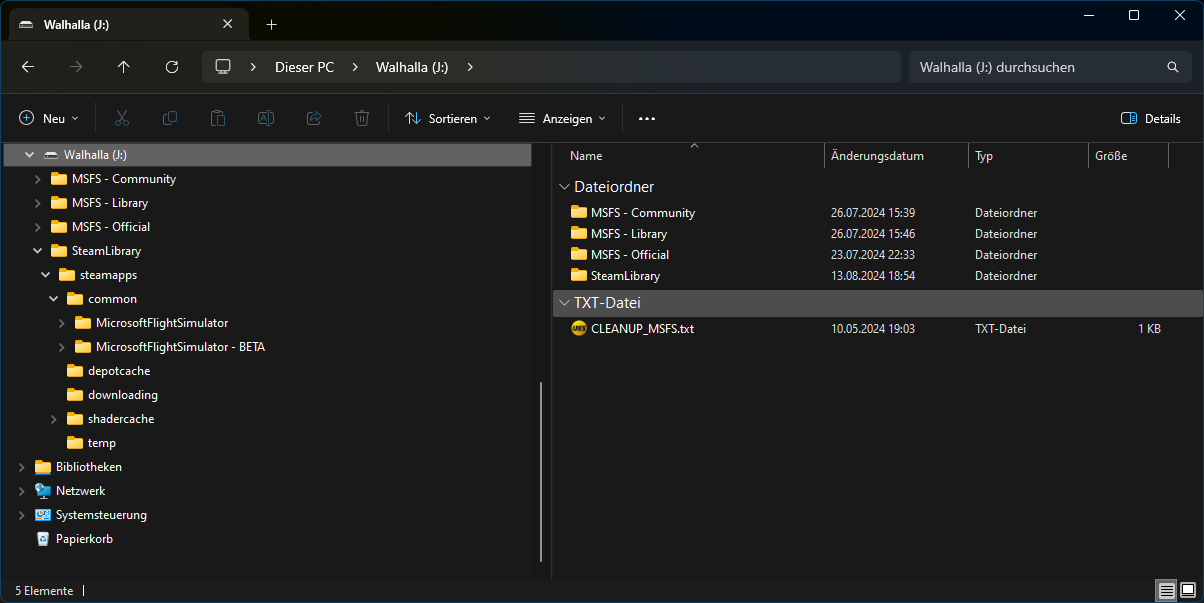Open the Anzeigen dropdown menu
Screen dimensions: 1204x603
pos(562,118)
